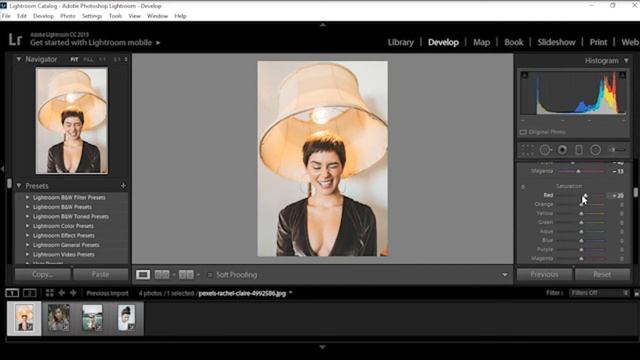The image size is (640, 360).
Task: Switch to the Library module
Action: pyautogui.click(x=400, y=42)
